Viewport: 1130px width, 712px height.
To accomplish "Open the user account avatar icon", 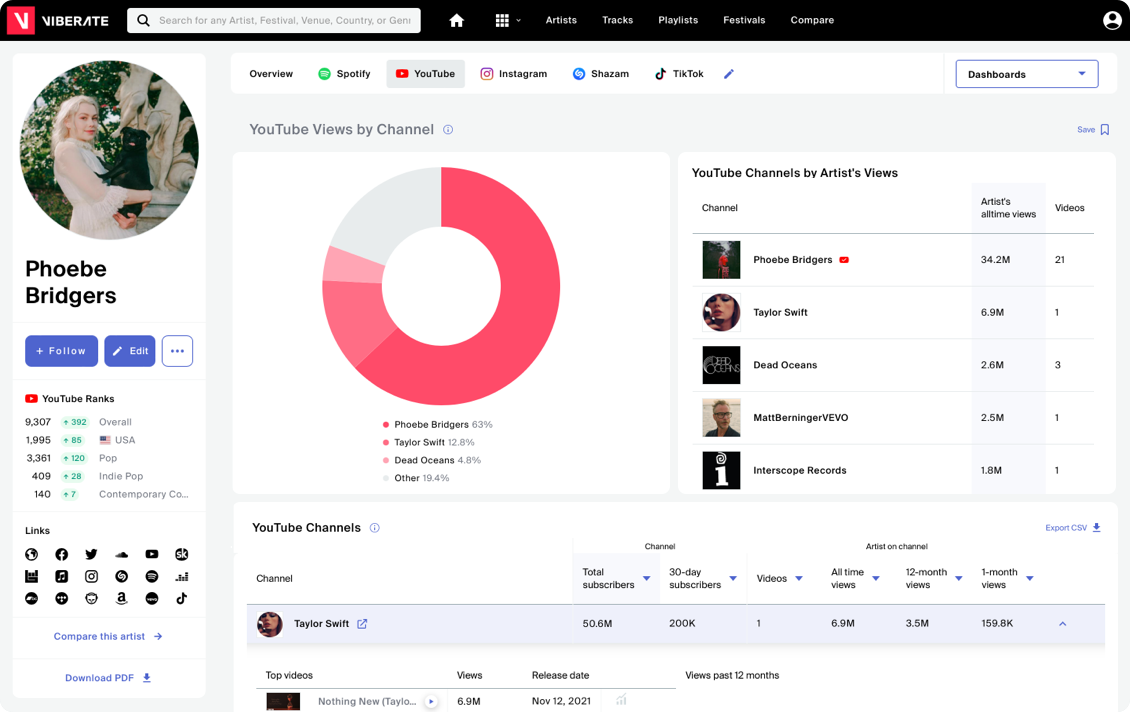I will coord(1112,20).
